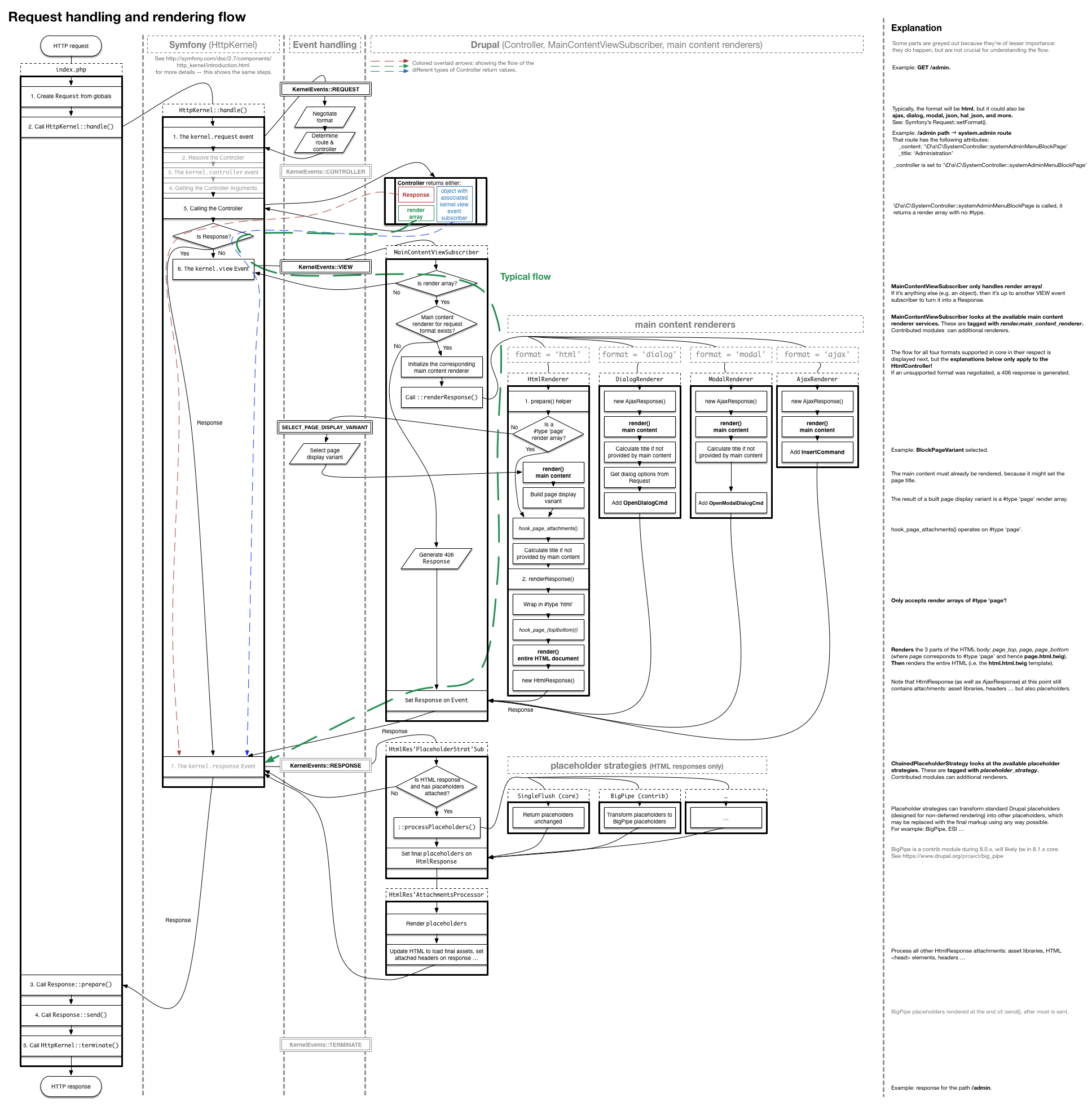Select the Explanation panel heading
The height and width of the screenshot is (1106, 1092).
pos(916,28)
